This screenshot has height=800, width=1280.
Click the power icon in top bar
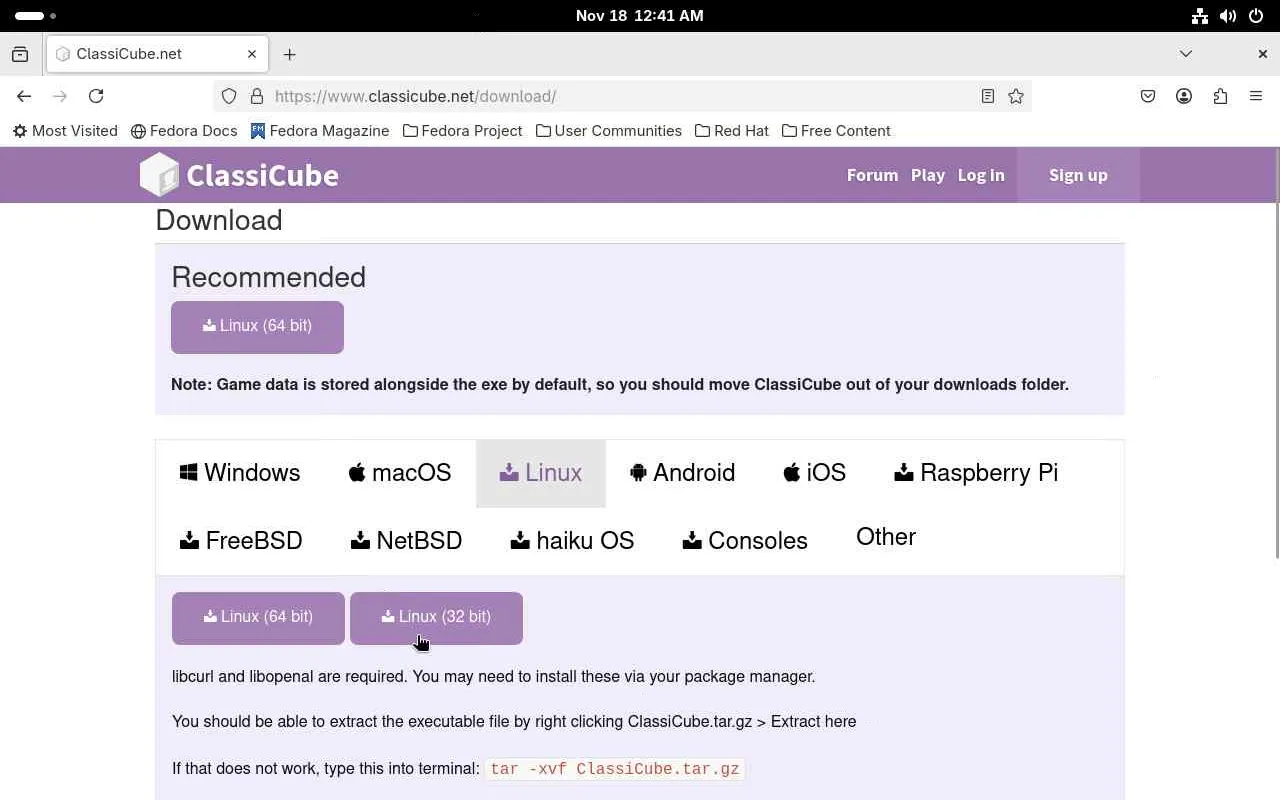click(x=1256, y=16)
